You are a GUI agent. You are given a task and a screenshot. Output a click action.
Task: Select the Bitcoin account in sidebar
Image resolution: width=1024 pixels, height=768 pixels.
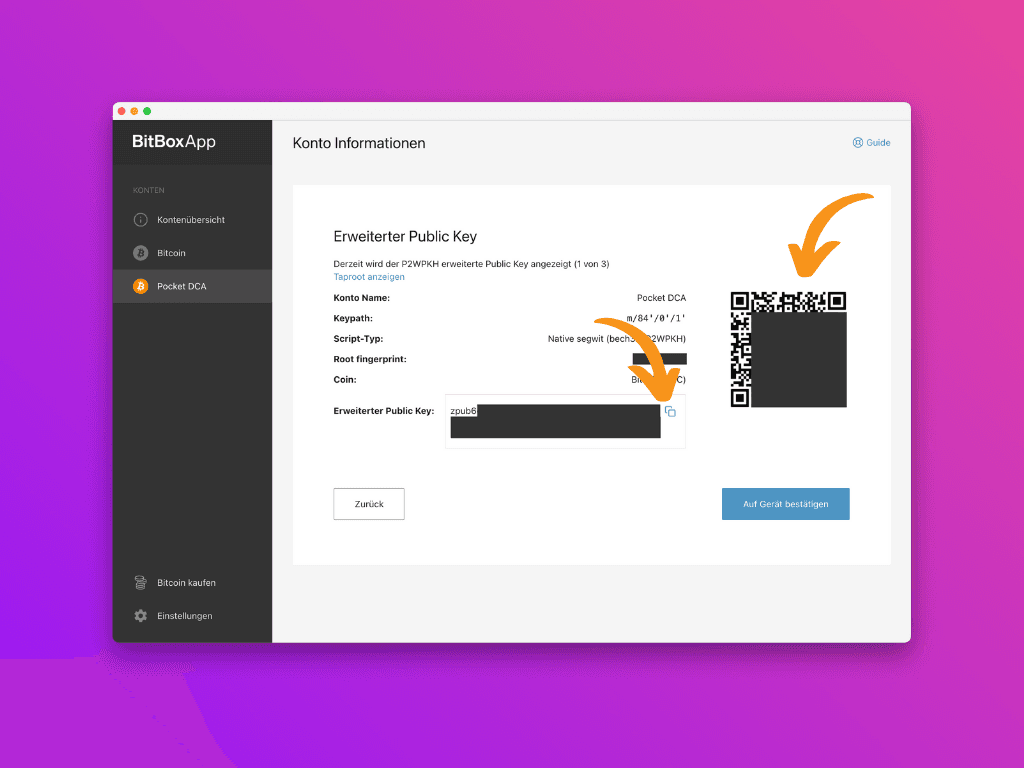click(x=193, y=253)
